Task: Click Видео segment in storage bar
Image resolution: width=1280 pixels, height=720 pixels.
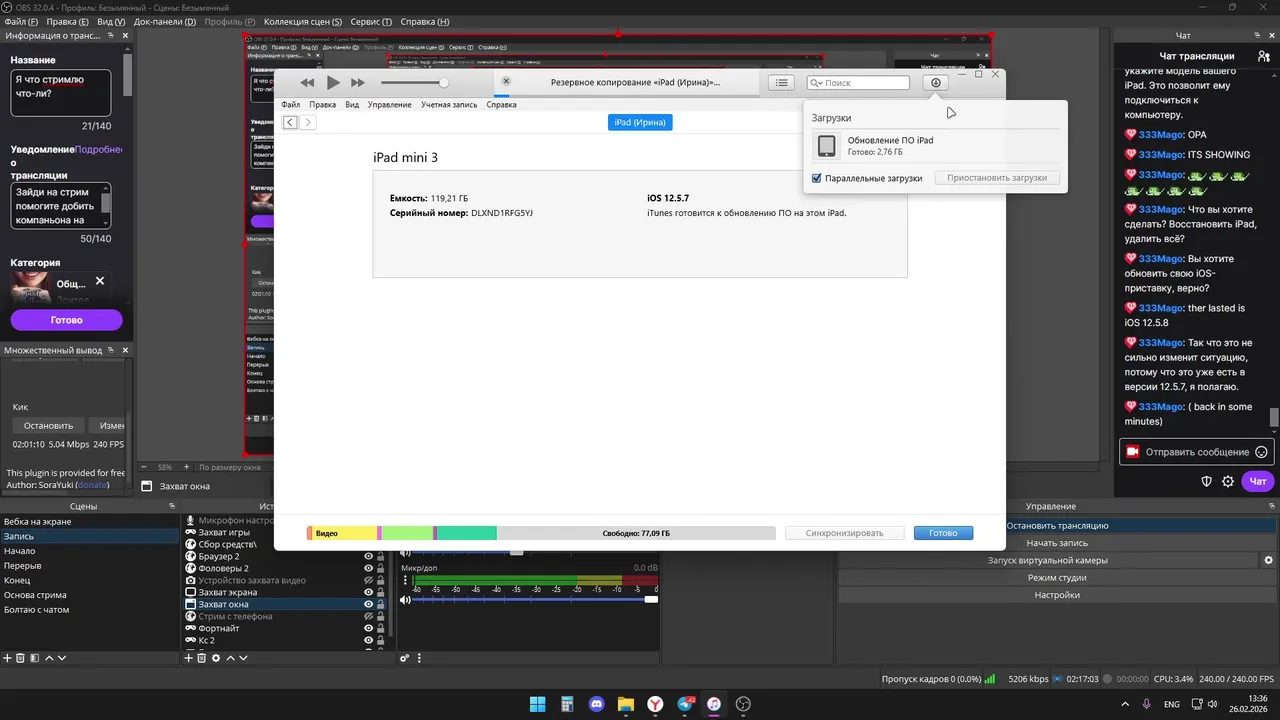Action: pos(343,533)
